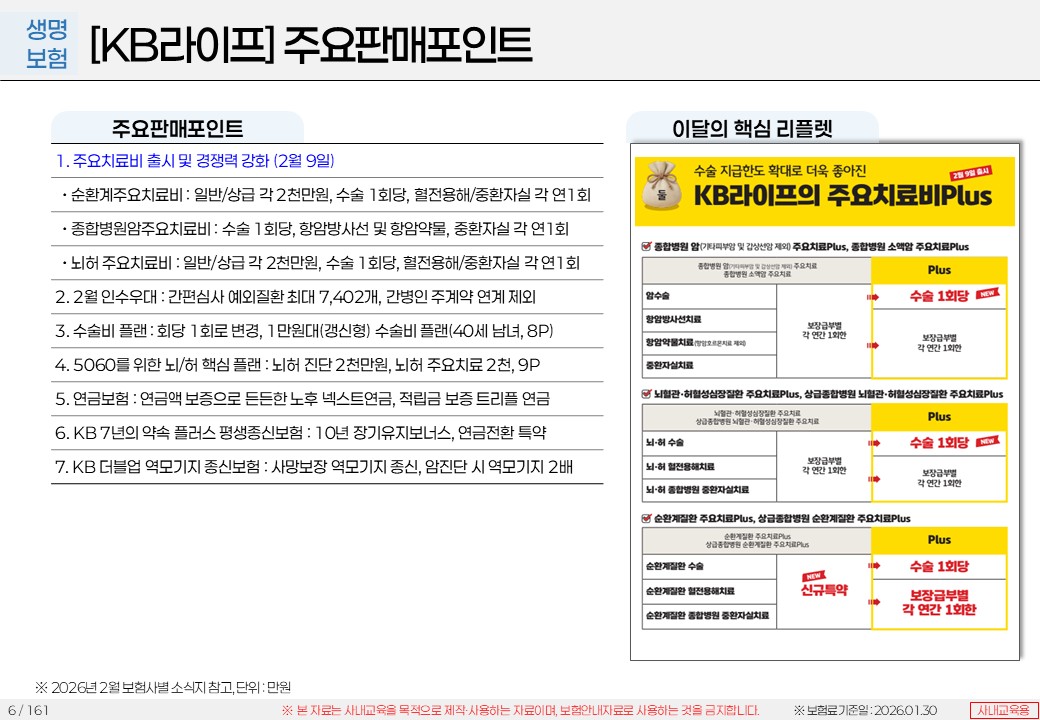This screenshot has height=720, width=1040.
Task: Click the NEW badge in the '뇌·허 수술' row
Action: [988, 440]
